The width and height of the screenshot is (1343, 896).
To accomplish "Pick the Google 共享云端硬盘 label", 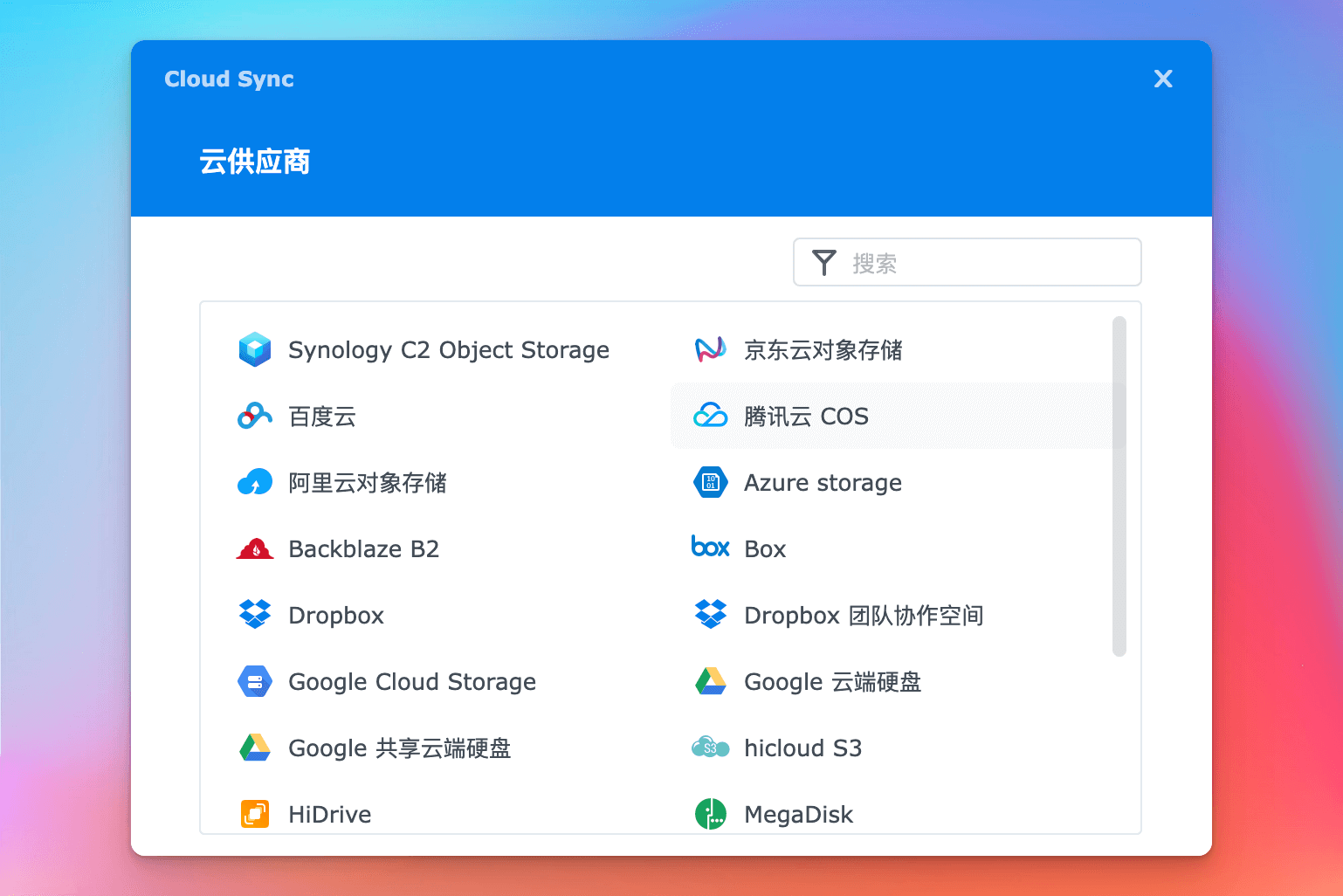I will tap(400, 748).
